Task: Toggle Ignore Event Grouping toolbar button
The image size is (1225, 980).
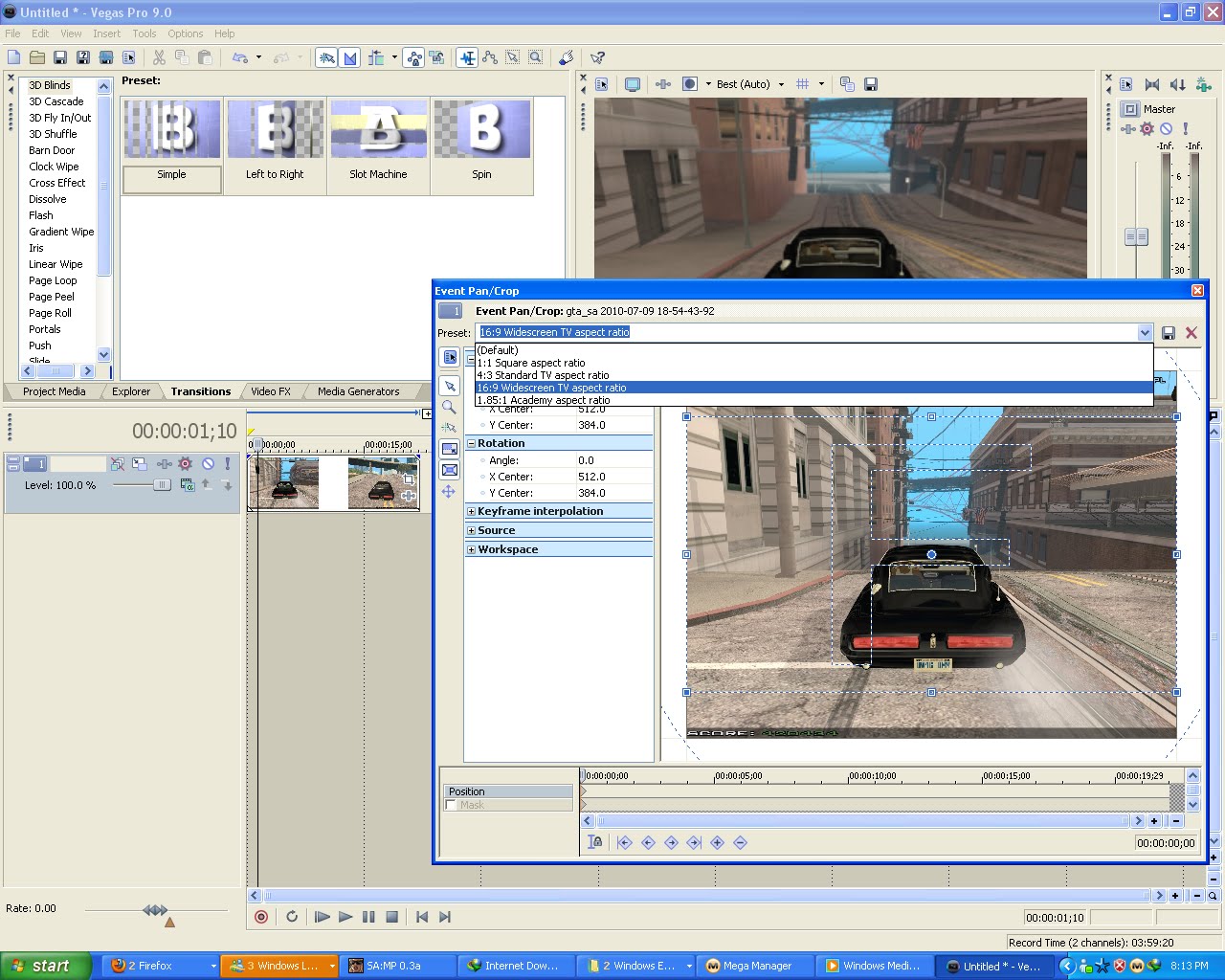Action: pos(436,57)
